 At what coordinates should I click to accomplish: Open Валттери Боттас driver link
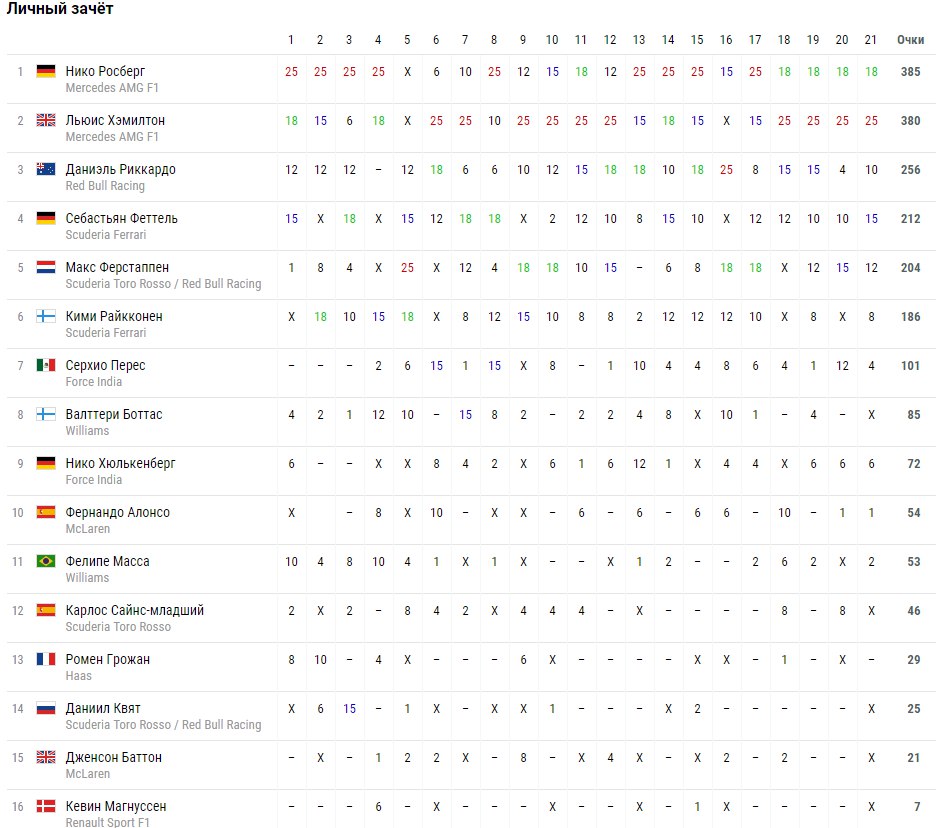113,414
